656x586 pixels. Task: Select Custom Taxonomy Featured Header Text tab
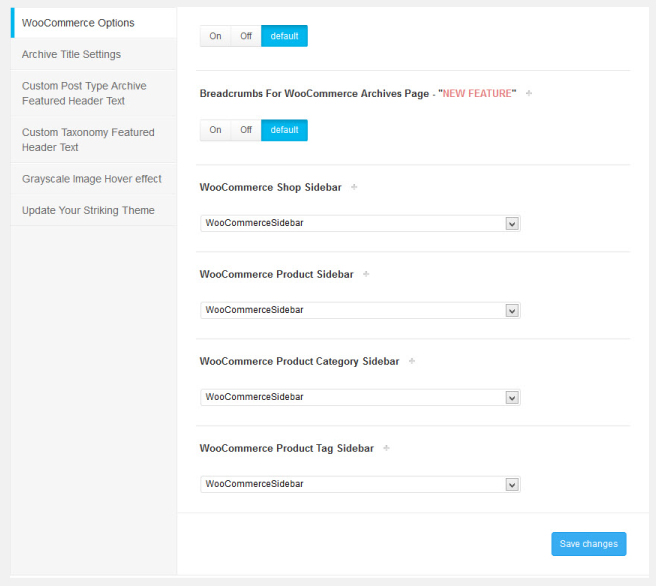point(93,140)
